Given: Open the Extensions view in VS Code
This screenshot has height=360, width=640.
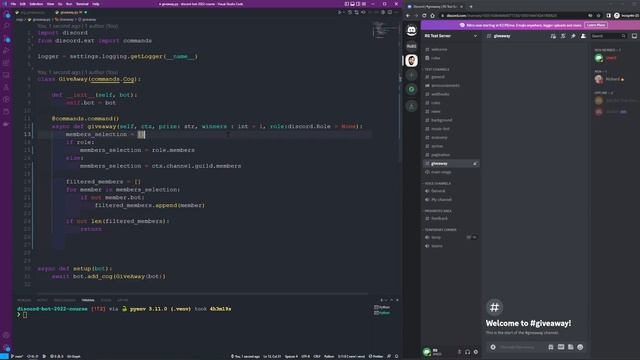Looking at the screenshot, I should coord(7,63).
